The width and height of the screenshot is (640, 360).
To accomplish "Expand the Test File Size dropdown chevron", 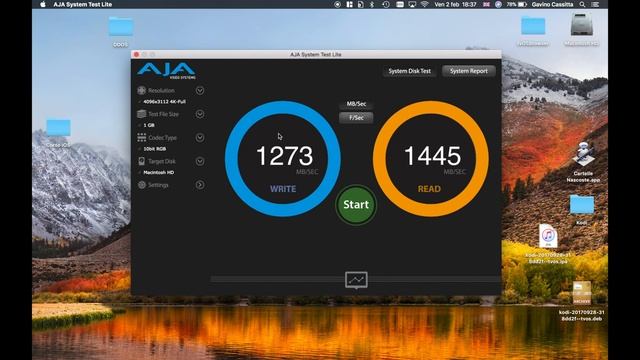I will click(x=200, y=114).
